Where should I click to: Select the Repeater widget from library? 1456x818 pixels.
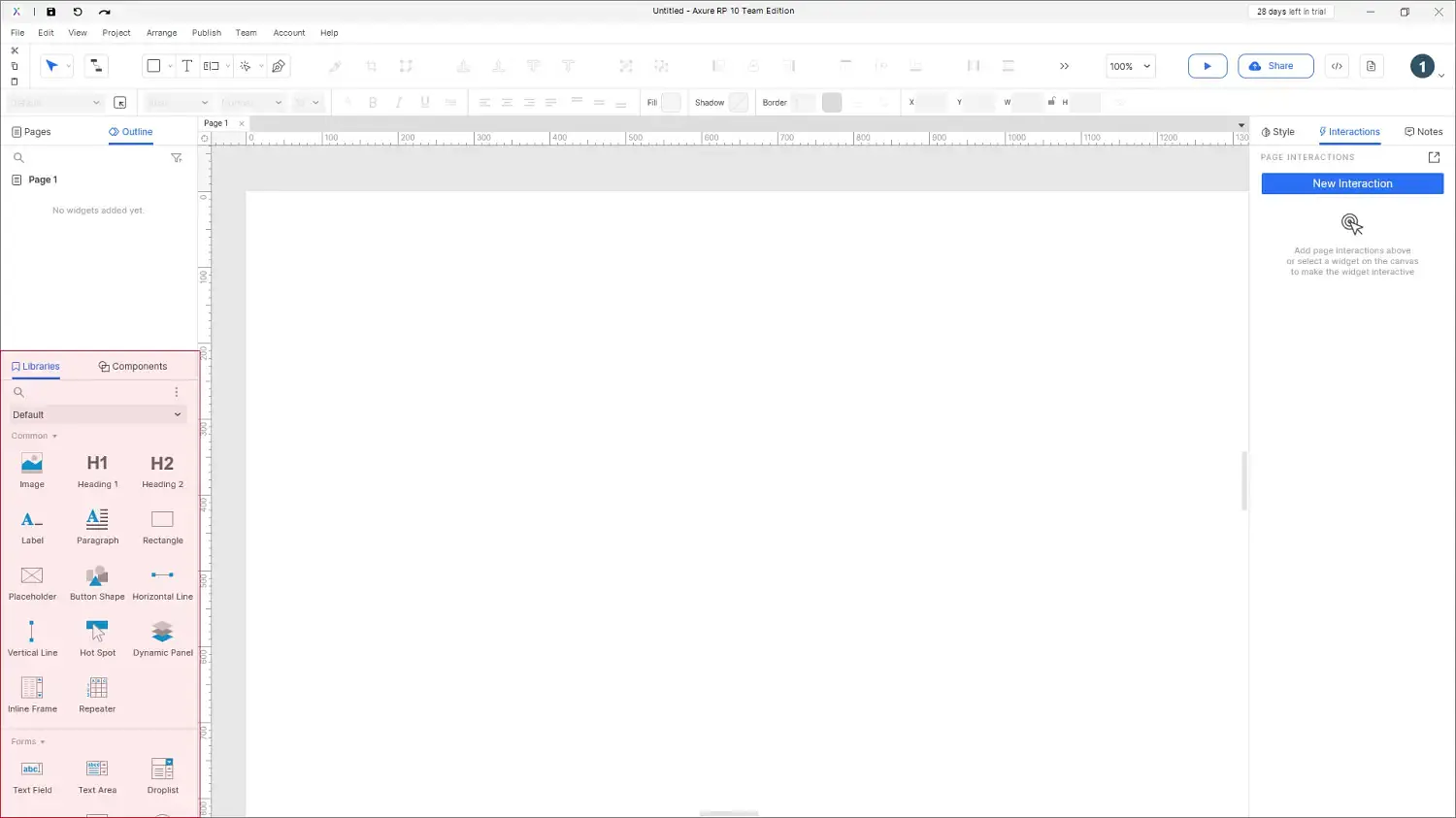pos(97,695)
